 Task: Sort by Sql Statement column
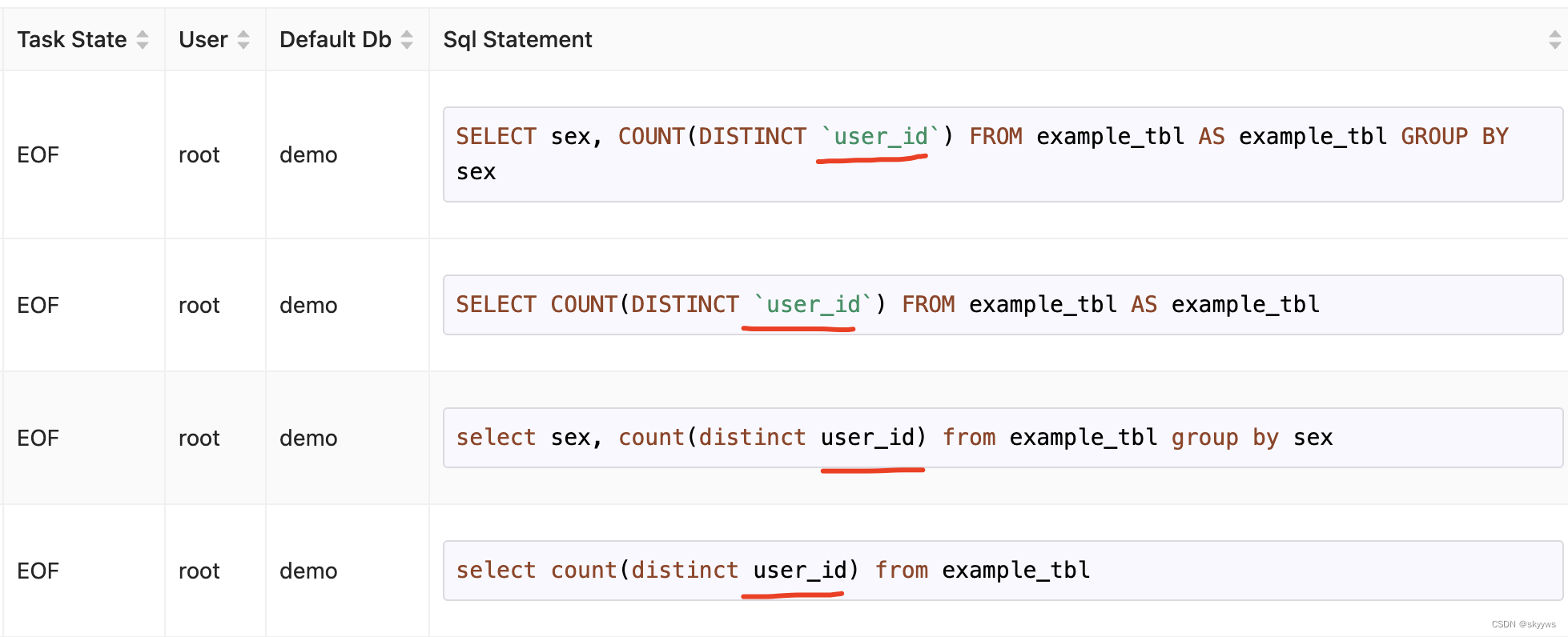pyautogui.click(x=1554, y=39)
